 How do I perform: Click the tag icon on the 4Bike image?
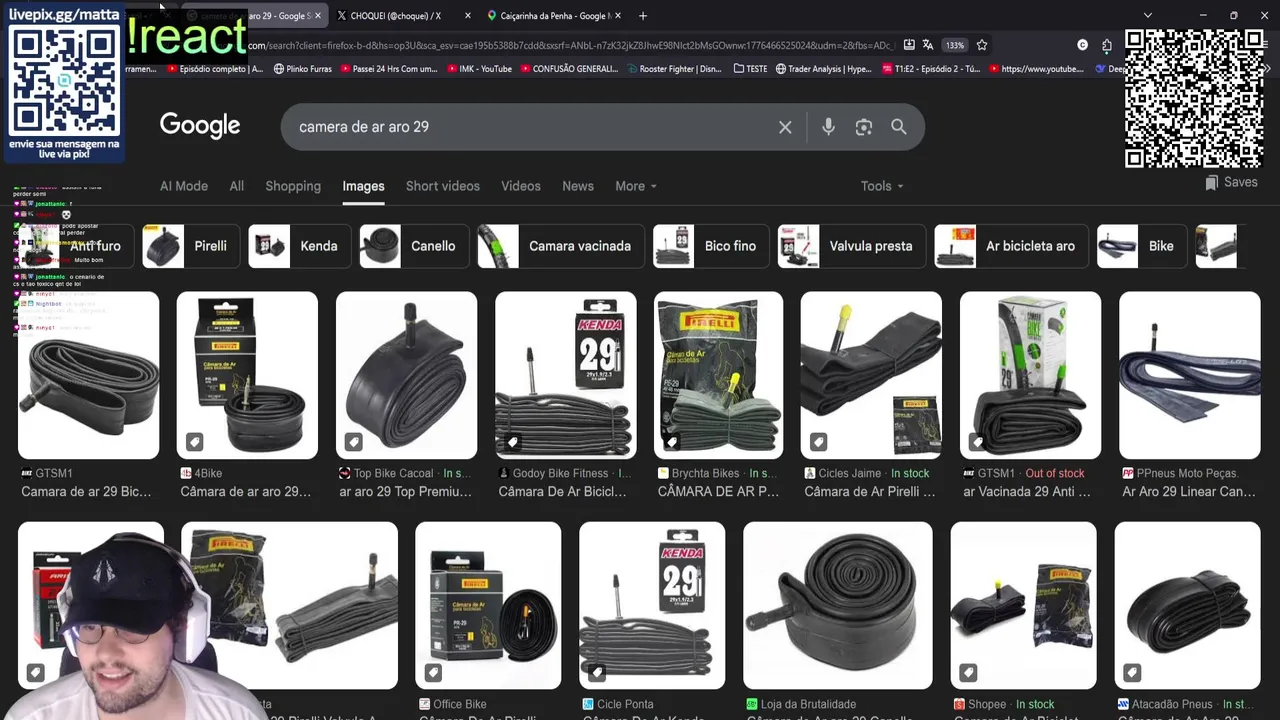click(195, 442)
